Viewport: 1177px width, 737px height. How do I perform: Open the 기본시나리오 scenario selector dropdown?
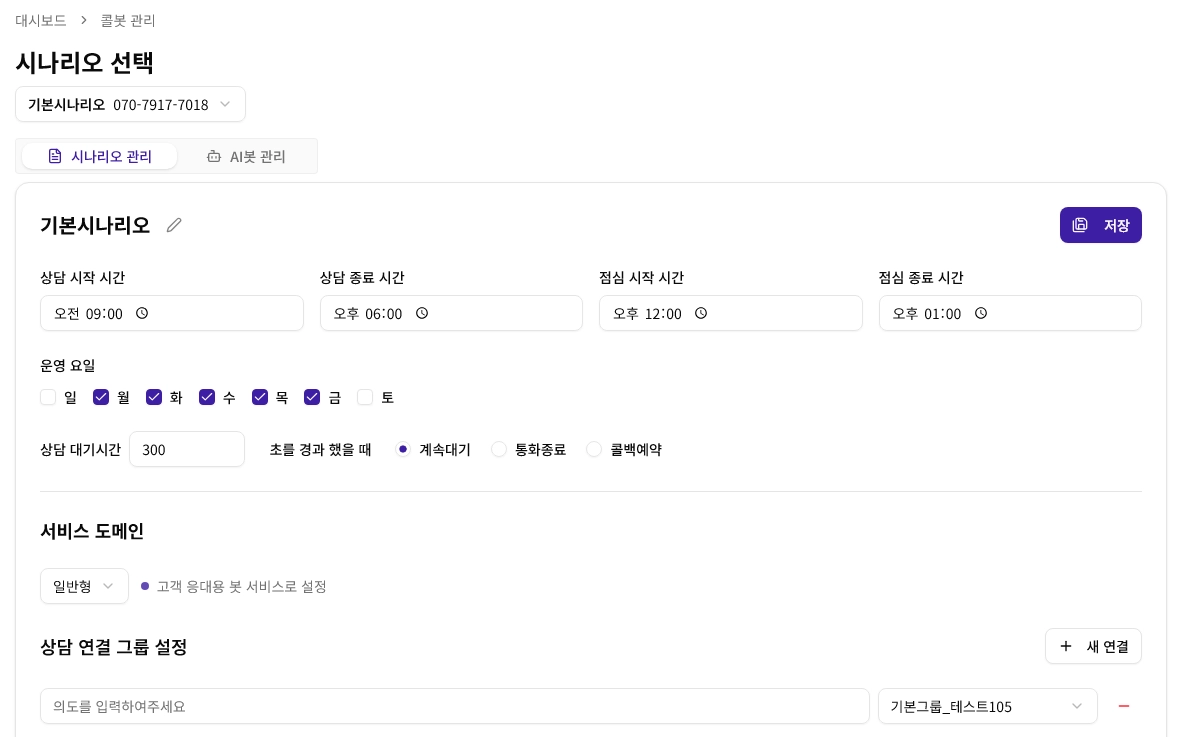pos(130,104)
